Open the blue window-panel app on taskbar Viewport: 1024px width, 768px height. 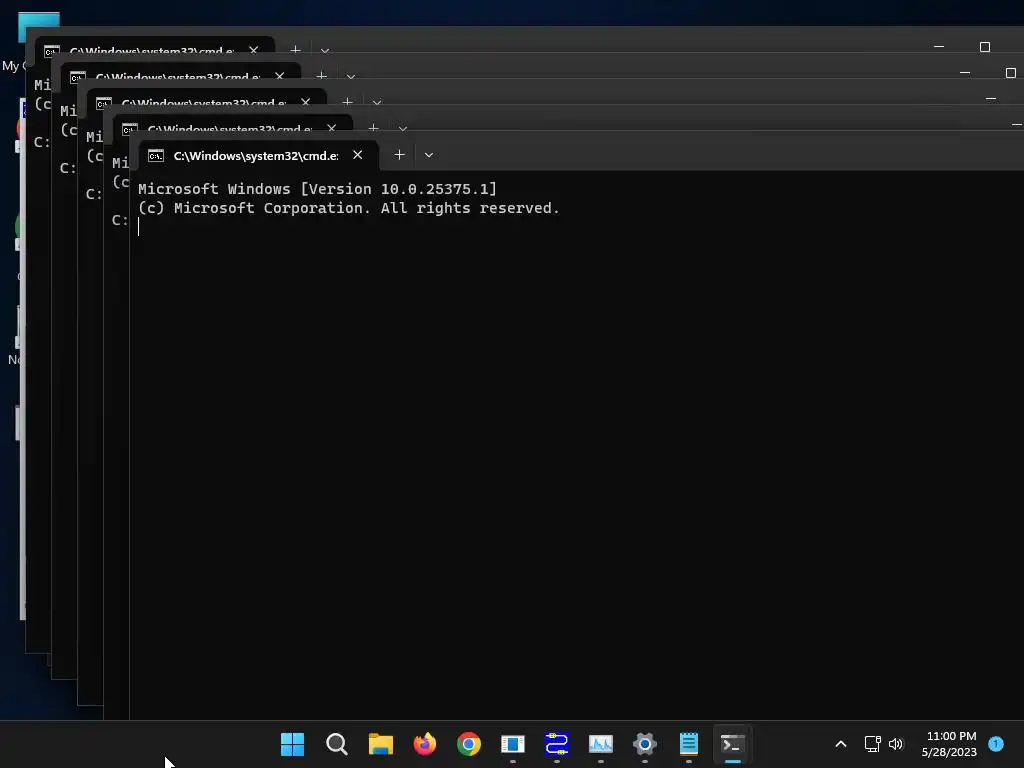pyautogui.click(x=513, y=744)
